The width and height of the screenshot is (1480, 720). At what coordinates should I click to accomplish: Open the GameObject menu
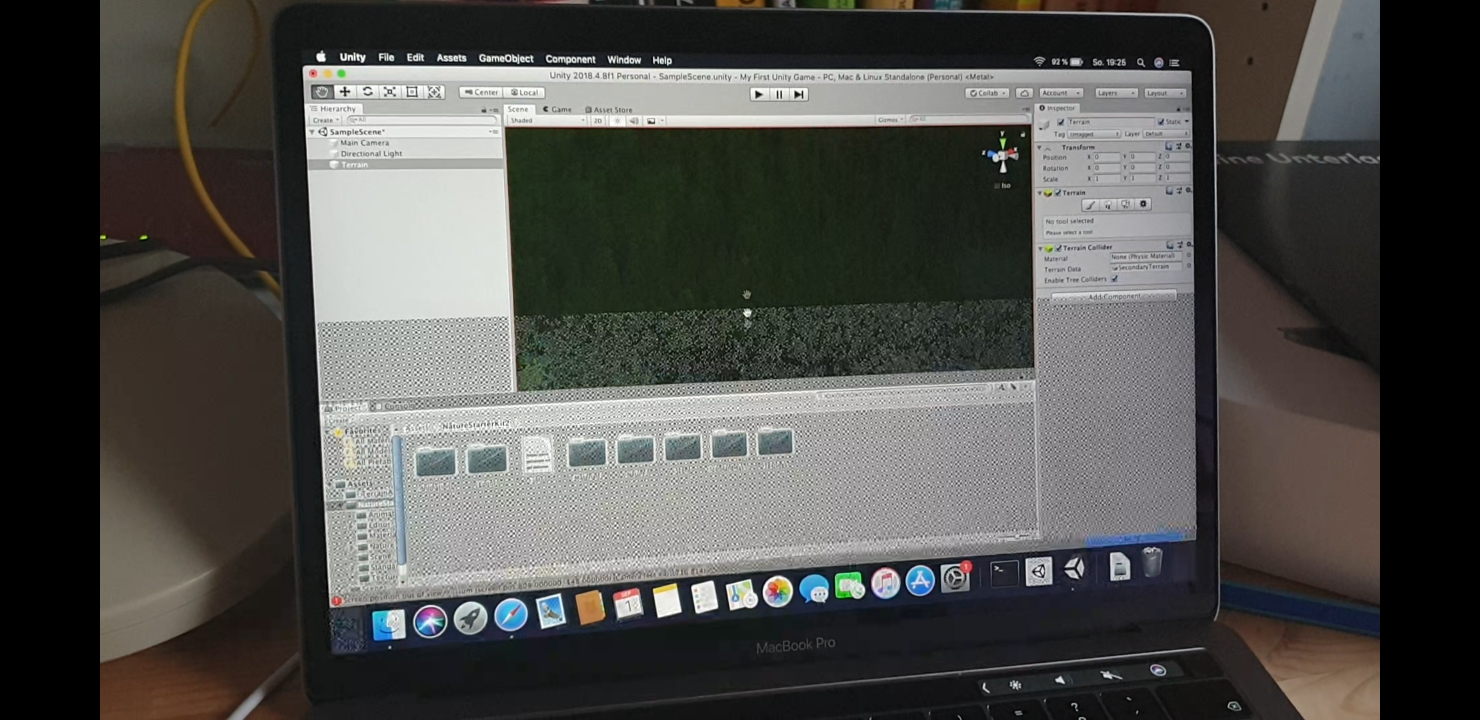click(x=506, y=59)
